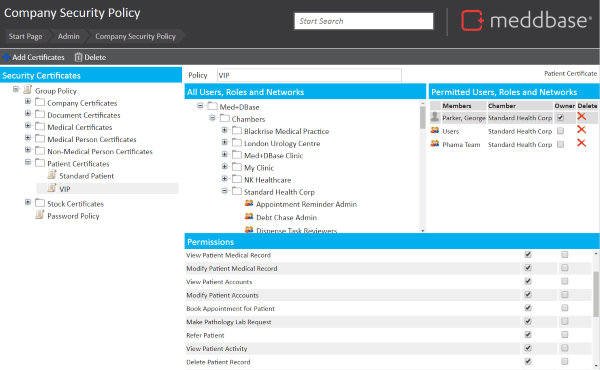Screen dimensions: 600x370
Task: Click Company Security Policy breadcrumb
Action: [x=135, y=36]
